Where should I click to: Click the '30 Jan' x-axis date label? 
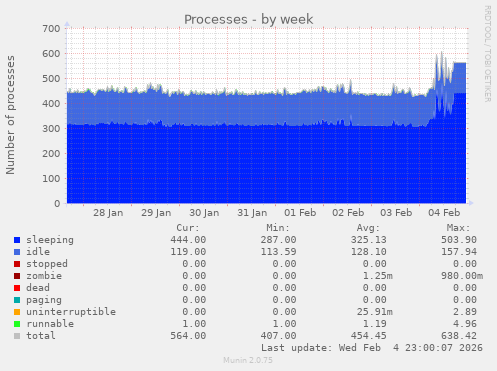point(204,213)
